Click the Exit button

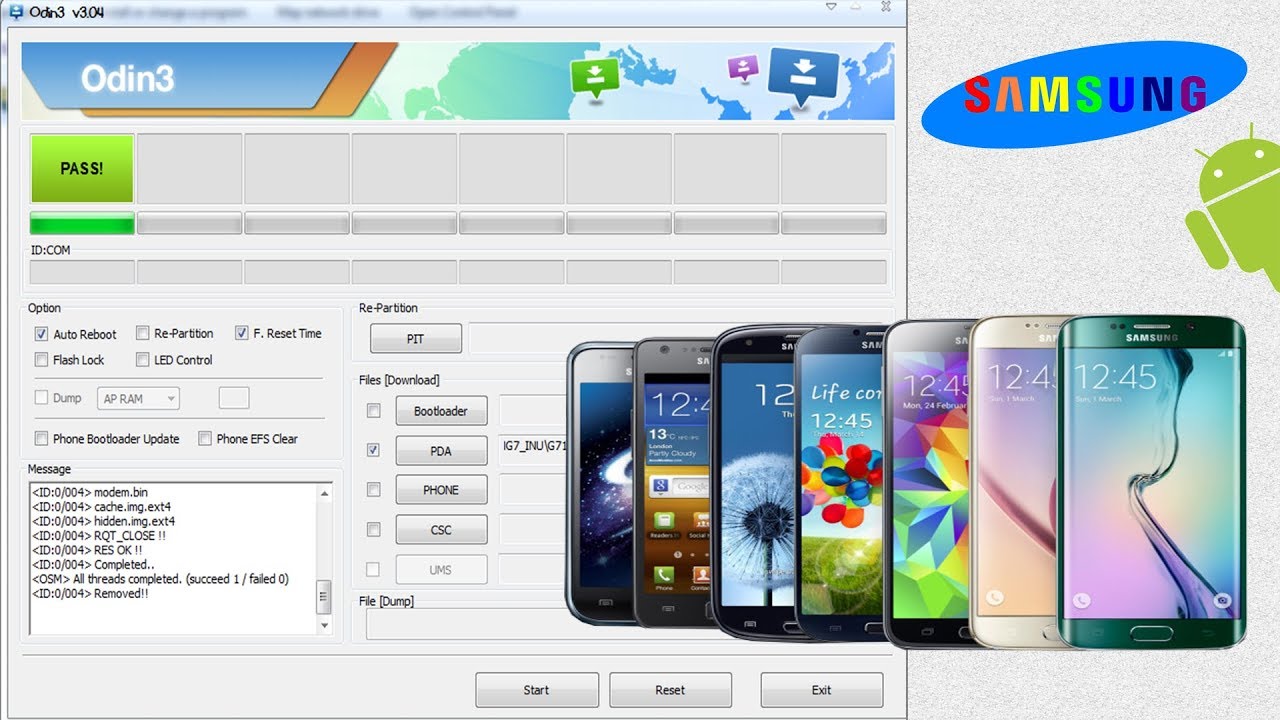(x=821, y=690)
